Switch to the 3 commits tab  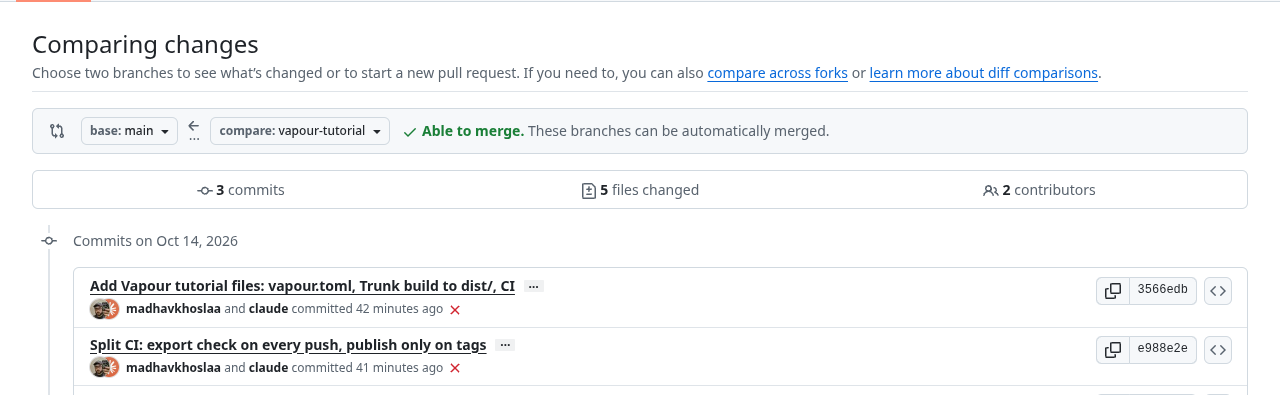[x=240, y=190]
